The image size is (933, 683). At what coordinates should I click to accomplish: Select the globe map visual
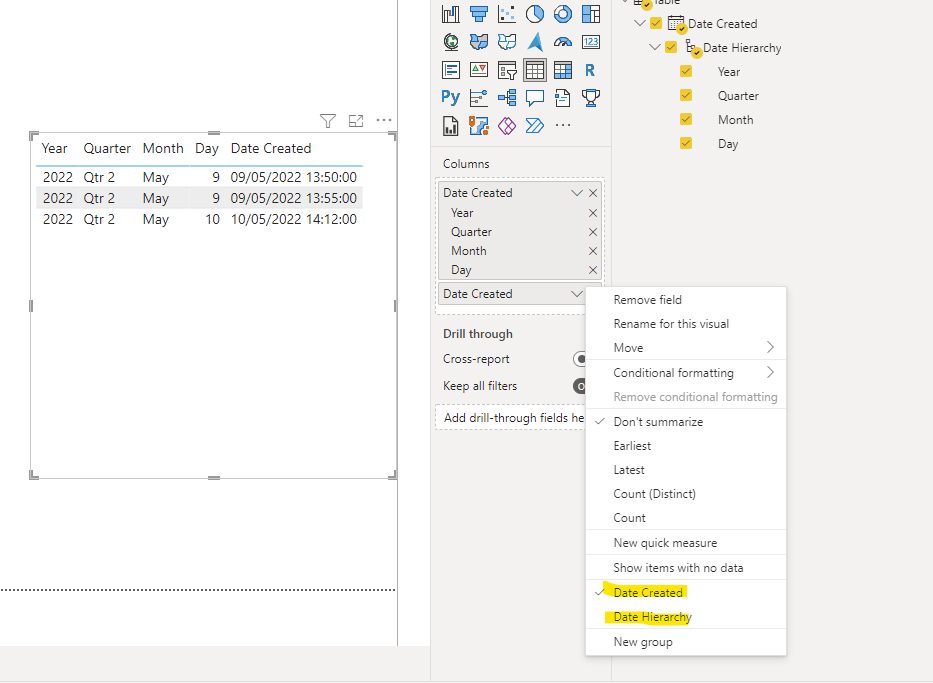tap(450, 42)
